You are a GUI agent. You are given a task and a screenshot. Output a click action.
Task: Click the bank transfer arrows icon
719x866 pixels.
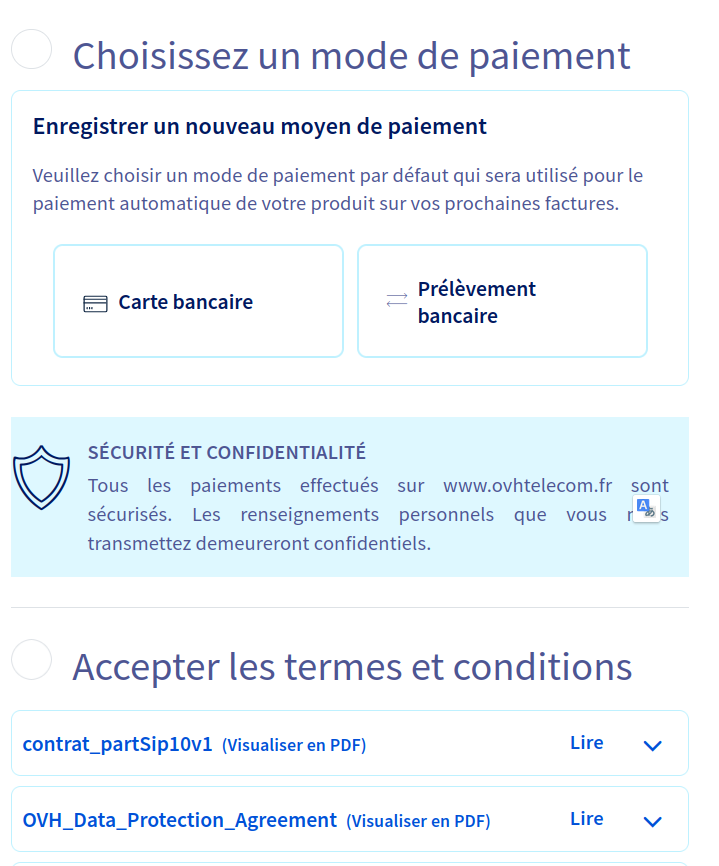397,301
